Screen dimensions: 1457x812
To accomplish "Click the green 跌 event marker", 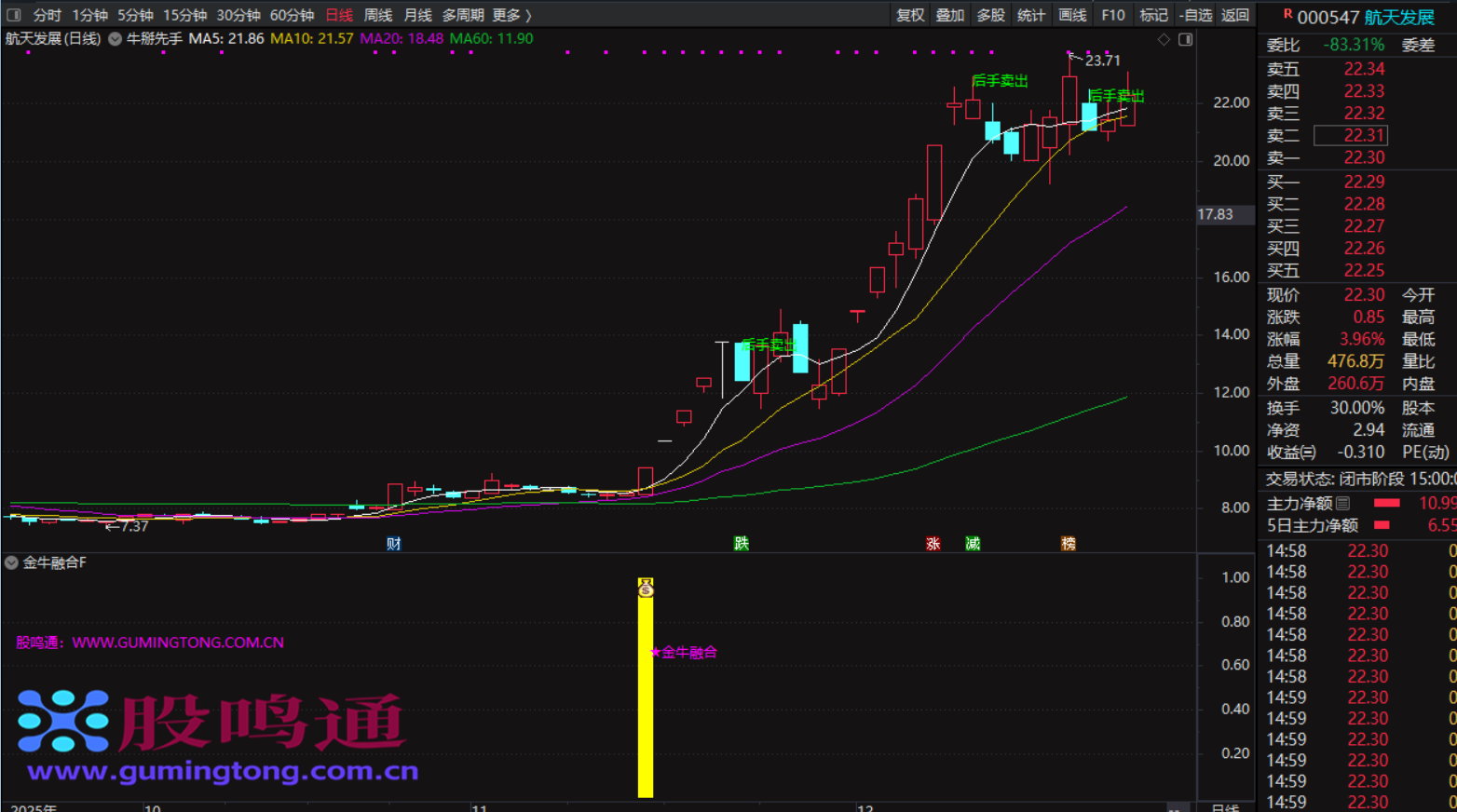I will [742, 544].
